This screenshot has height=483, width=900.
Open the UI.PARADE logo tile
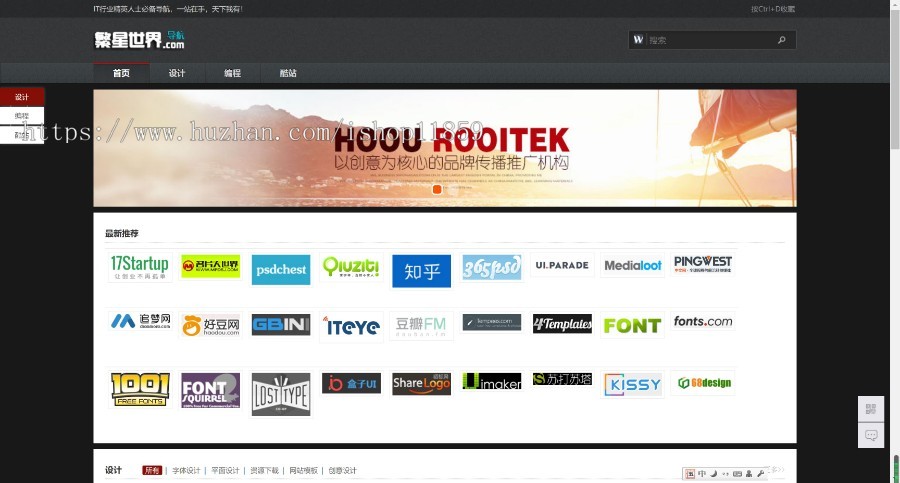(x=562, y=265)
